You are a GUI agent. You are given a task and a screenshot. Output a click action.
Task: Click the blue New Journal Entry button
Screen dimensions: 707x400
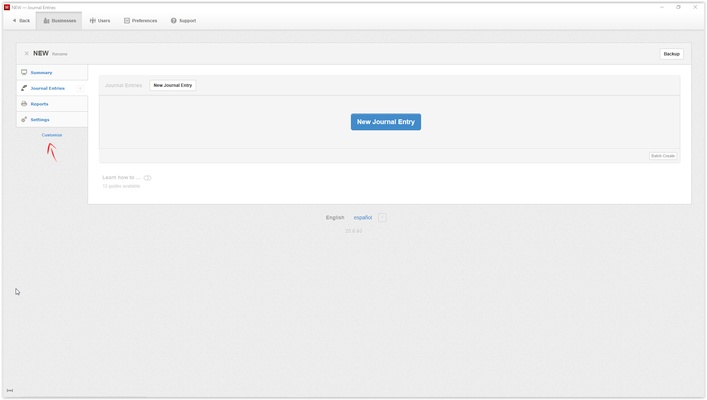click(x=386, y=122)
